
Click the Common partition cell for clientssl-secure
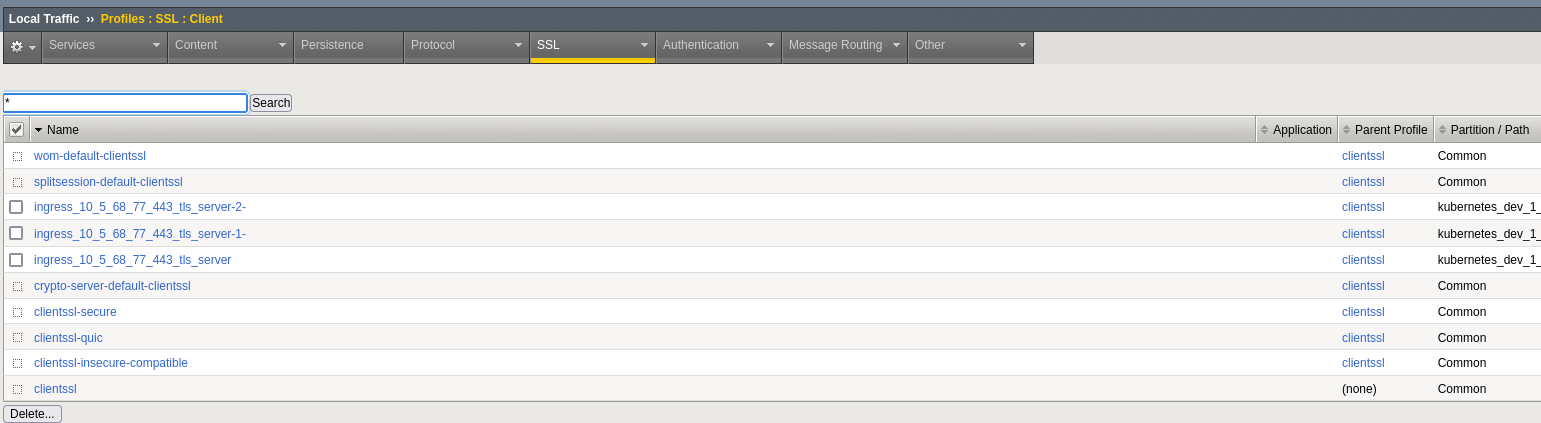pyautogui.click(x=1462, y=312)
